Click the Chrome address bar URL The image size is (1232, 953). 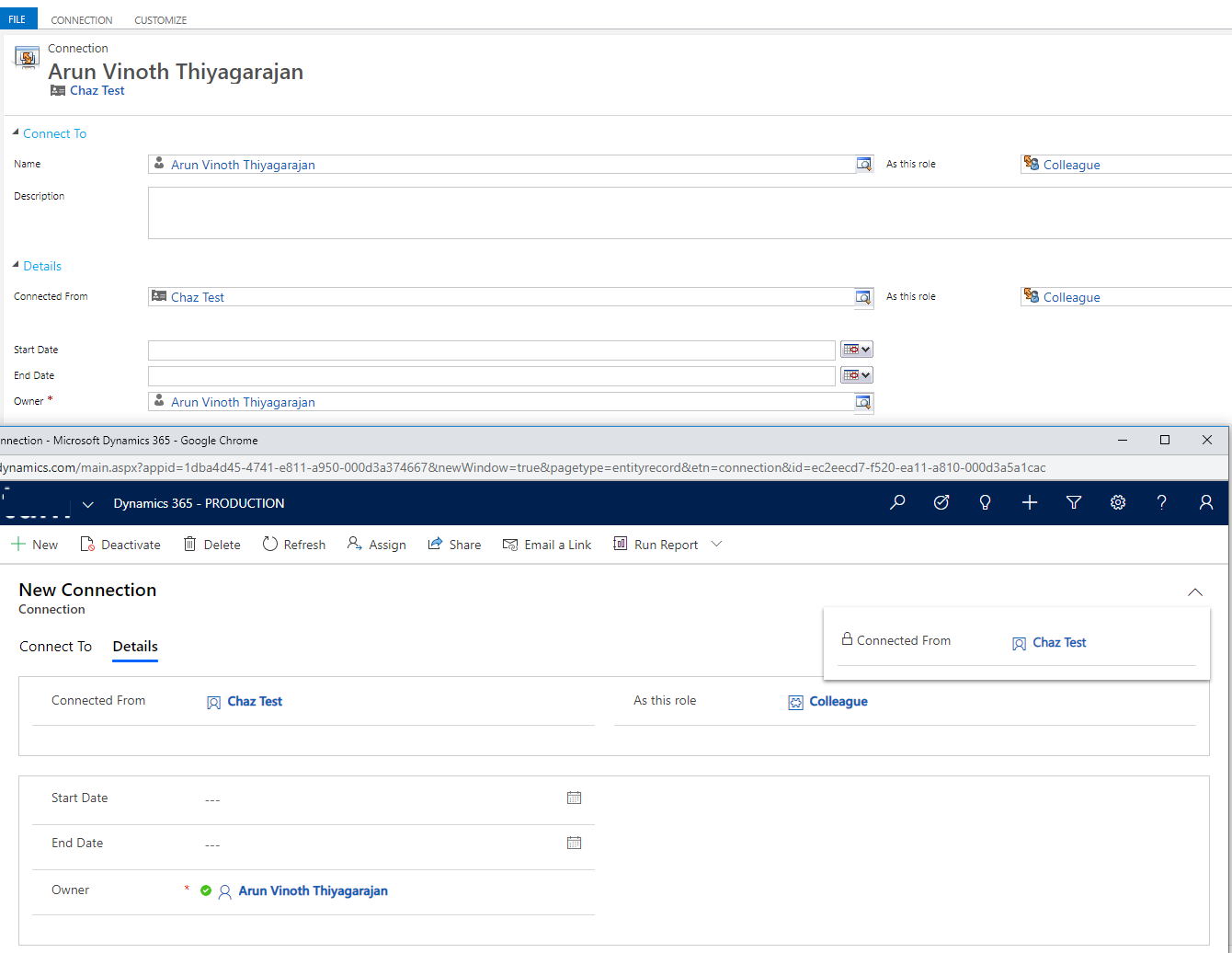coord(523,467)
